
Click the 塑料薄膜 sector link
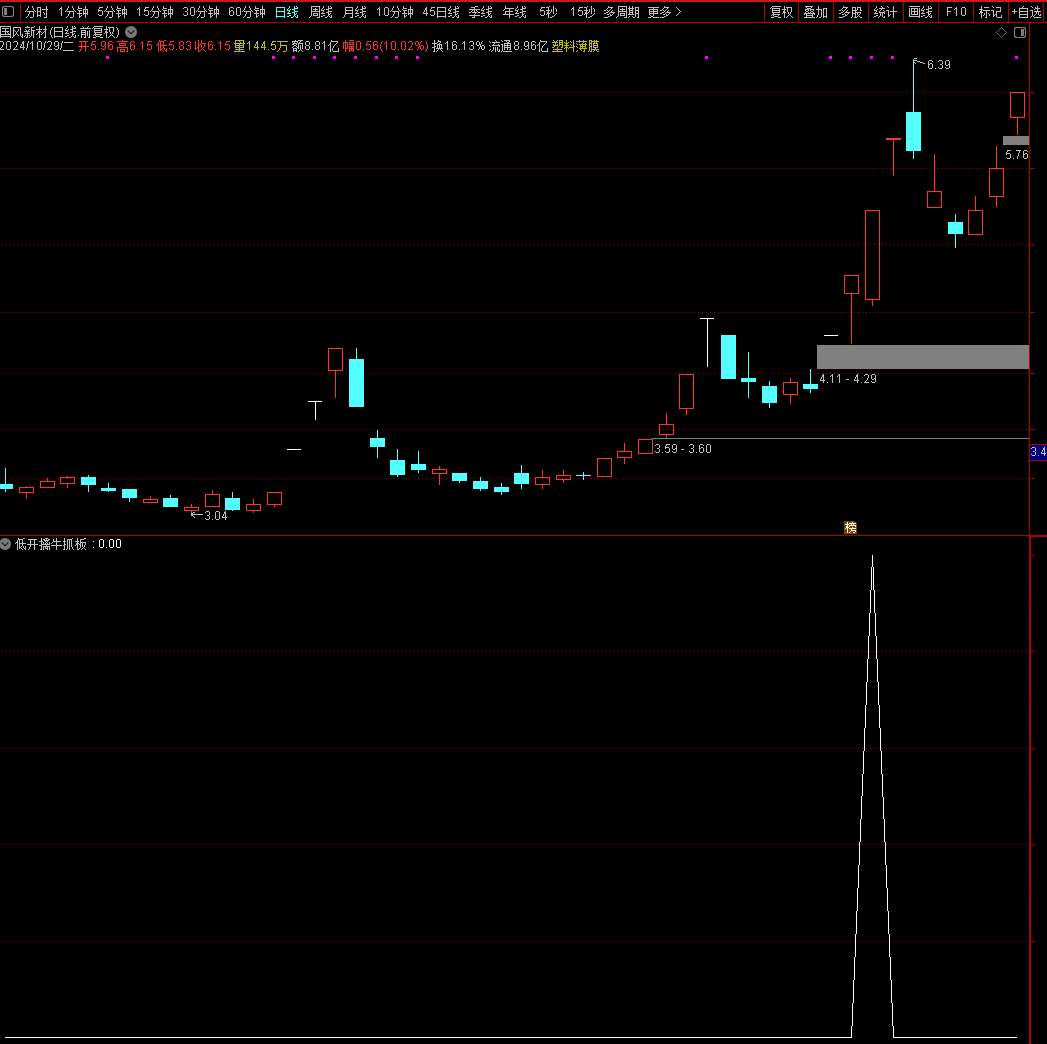[x=575, y=46]
